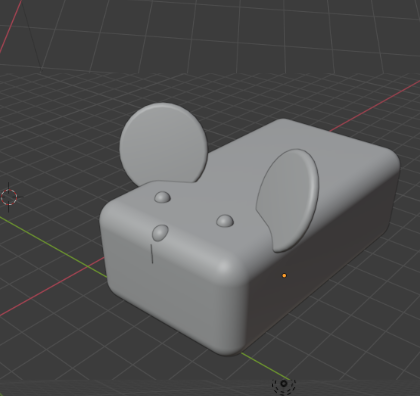This screenshot has height=396, width=420.
Task: Click the 3D cursor crosshair
Action: 9,197
